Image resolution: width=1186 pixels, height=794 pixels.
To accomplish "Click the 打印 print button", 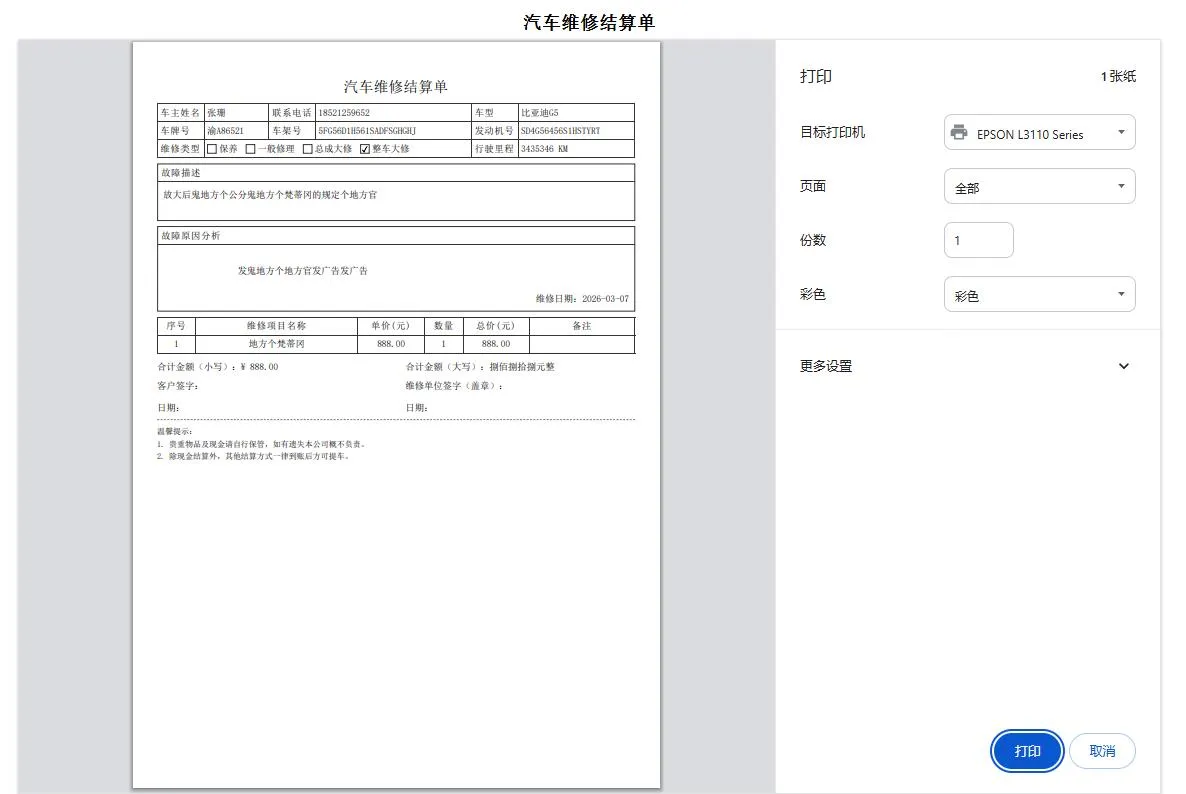I will coord(1026,751).
